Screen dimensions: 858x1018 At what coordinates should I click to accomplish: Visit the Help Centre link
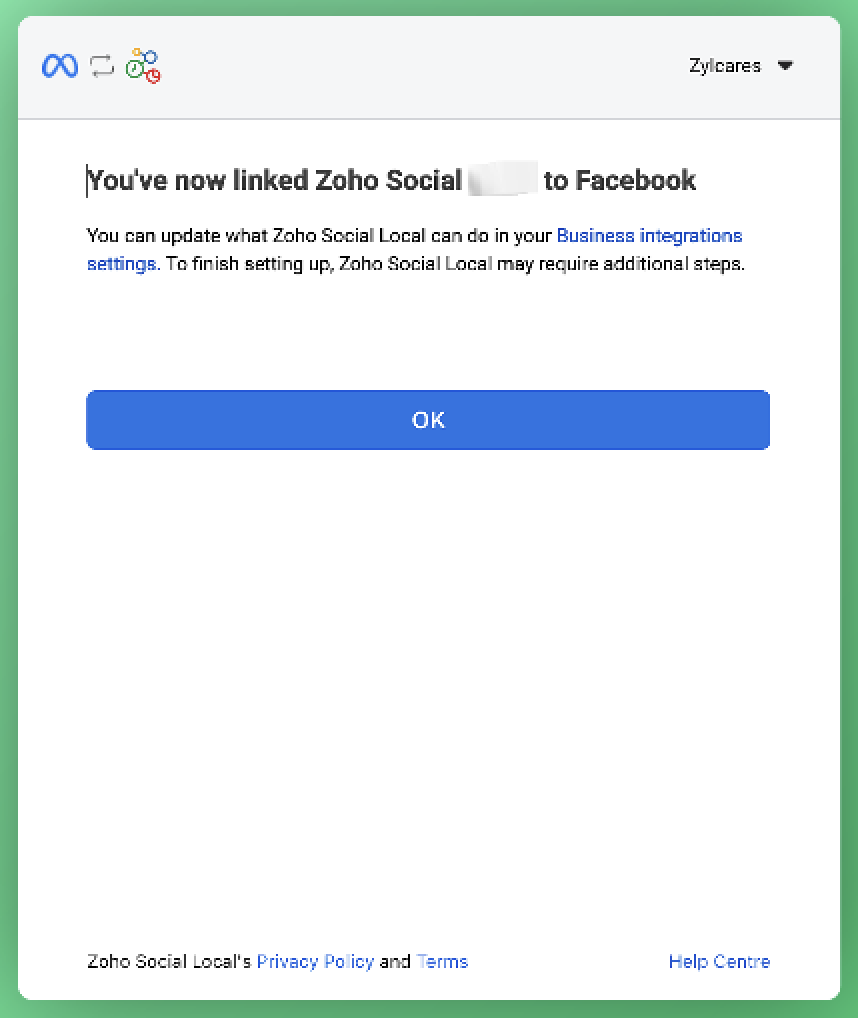tap(719, 961)
